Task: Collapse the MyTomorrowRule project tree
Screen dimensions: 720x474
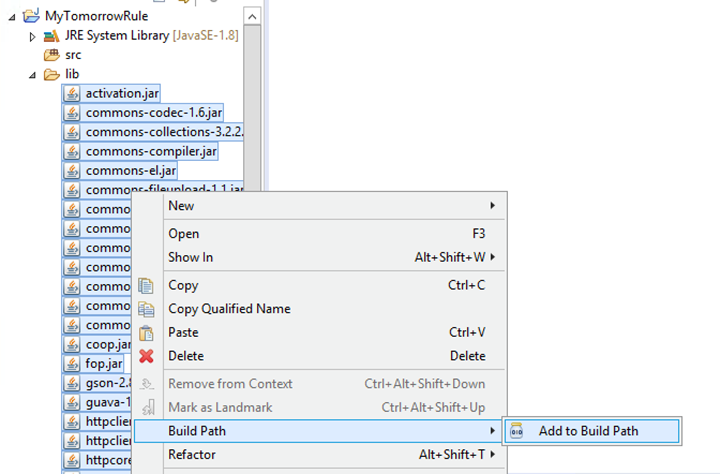Action: click(x=12, y=17)
